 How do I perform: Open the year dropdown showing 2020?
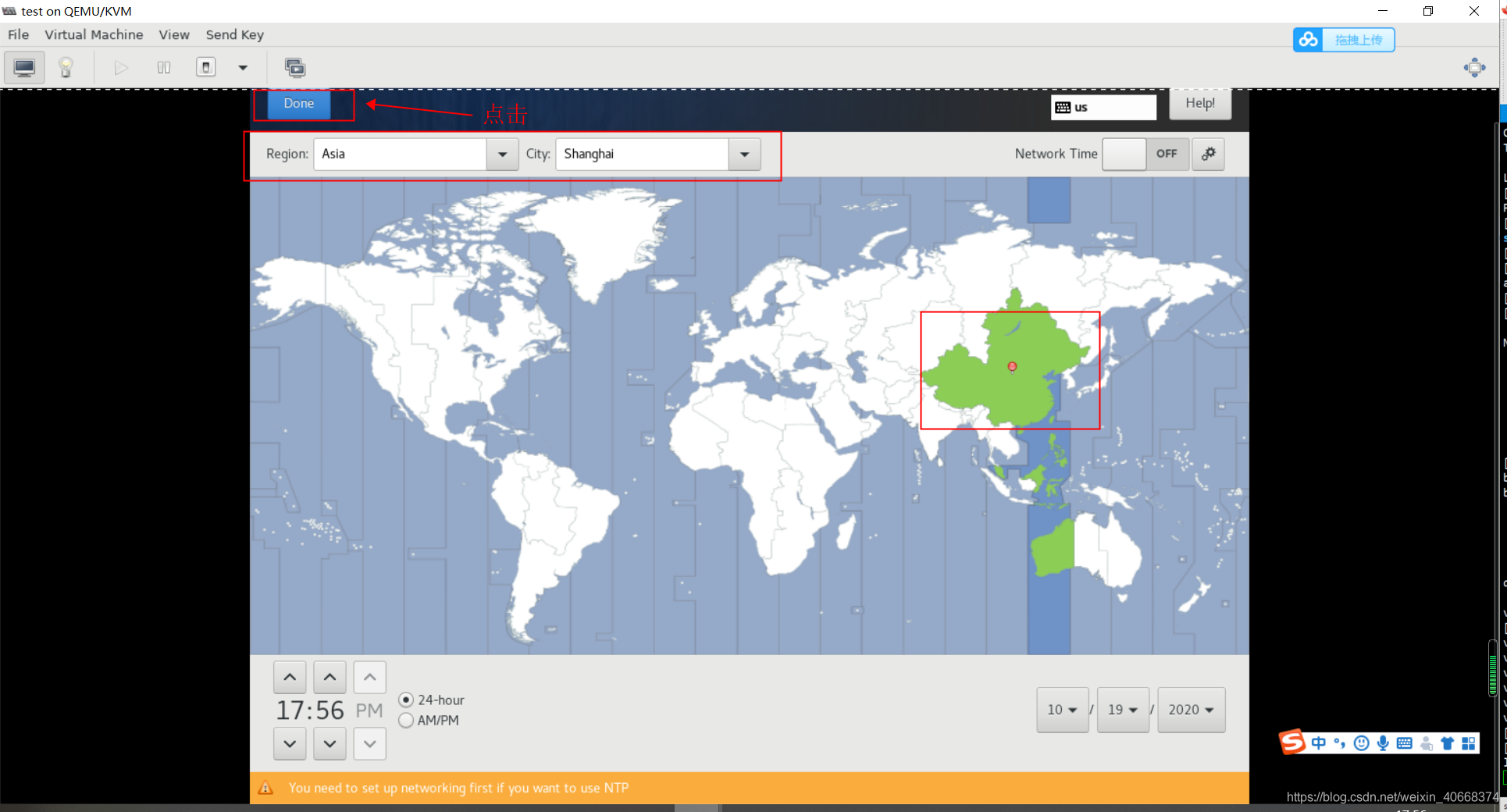tap(1192, 710)
